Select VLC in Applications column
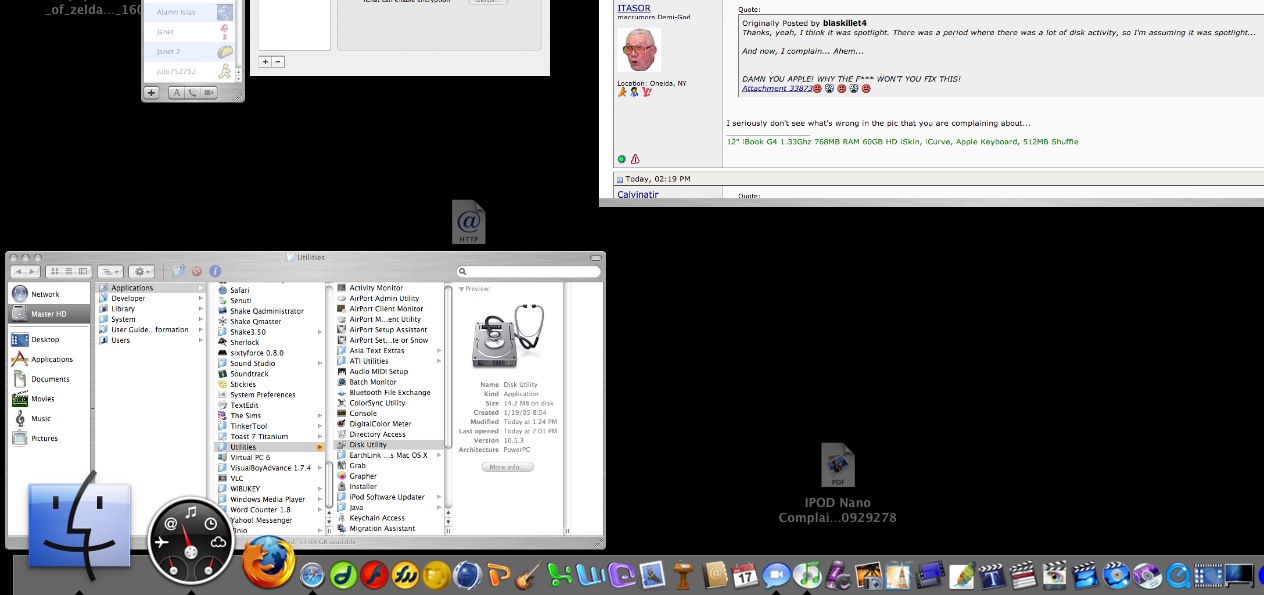Viewport: 1264px width, 595px height. click(x=271, y=478)
